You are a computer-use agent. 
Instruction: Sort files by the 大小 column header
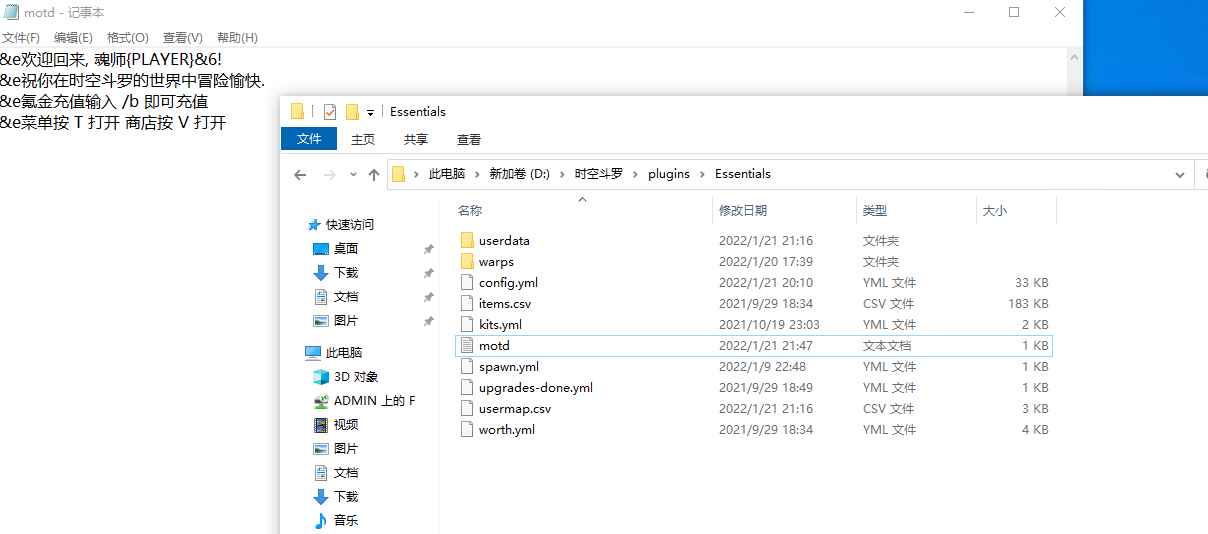point(995,211)
